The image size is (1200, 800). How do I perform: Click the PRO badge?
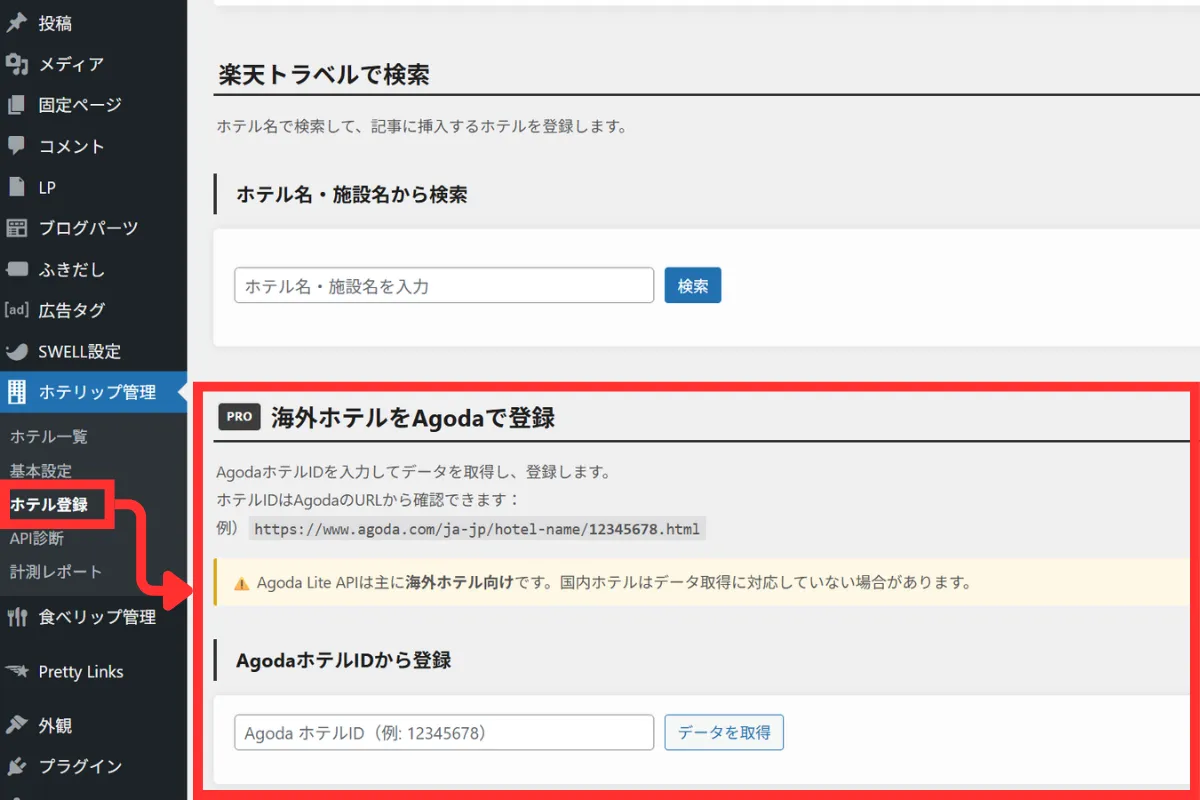coord(240,417)
